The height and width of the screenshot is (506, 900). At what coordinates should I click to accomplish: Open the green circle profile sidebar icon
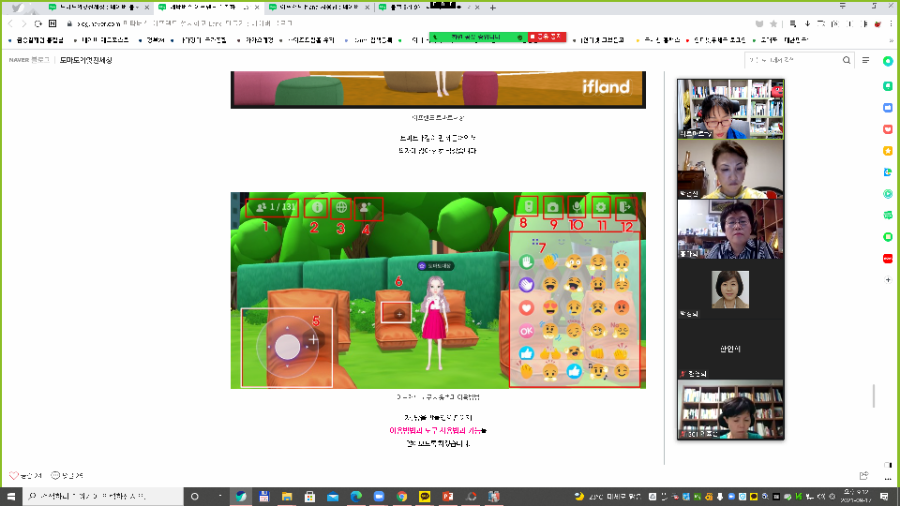pos(888,61)
